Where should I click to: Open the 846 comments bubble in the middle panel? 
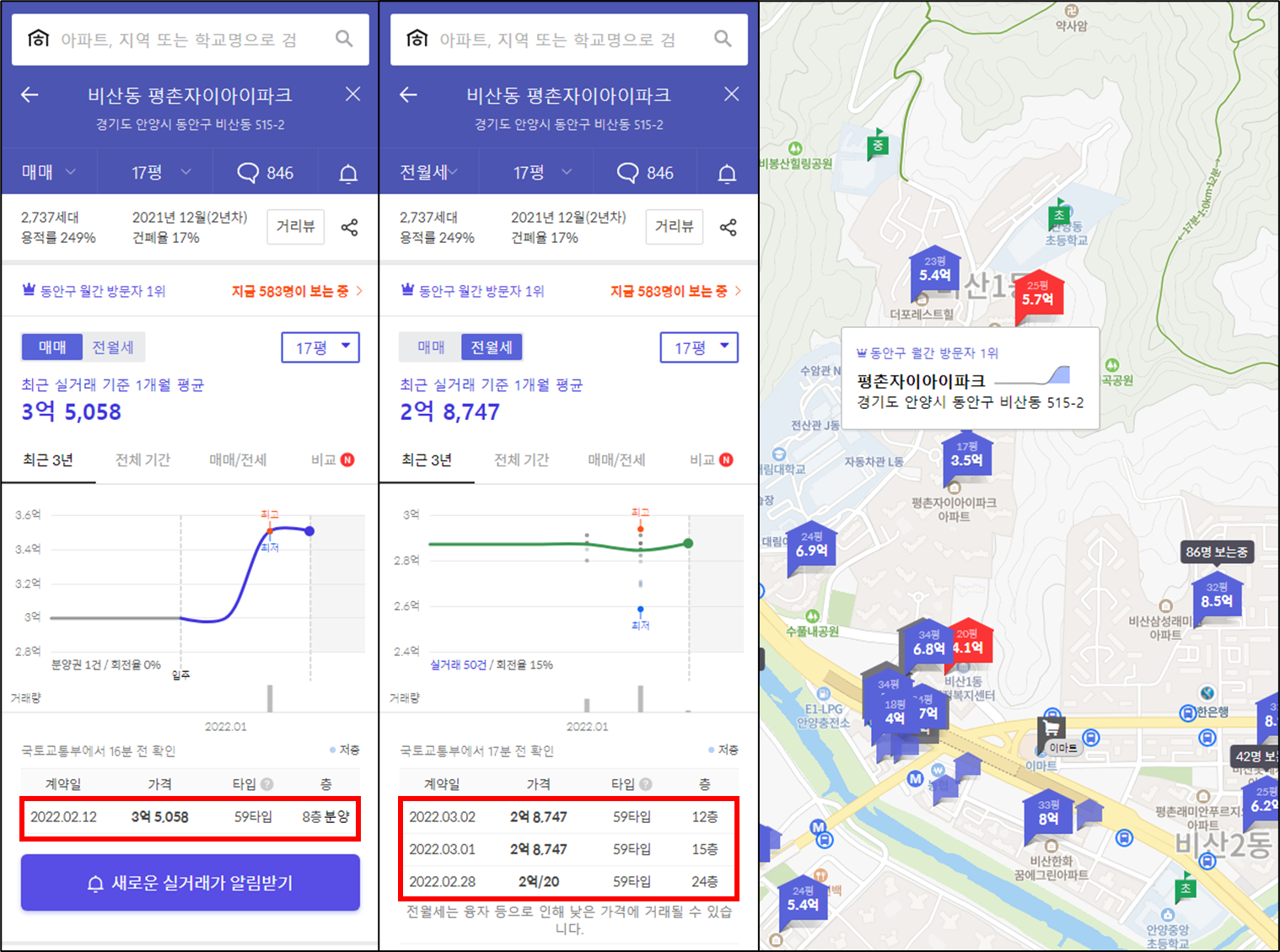point(644,173)
